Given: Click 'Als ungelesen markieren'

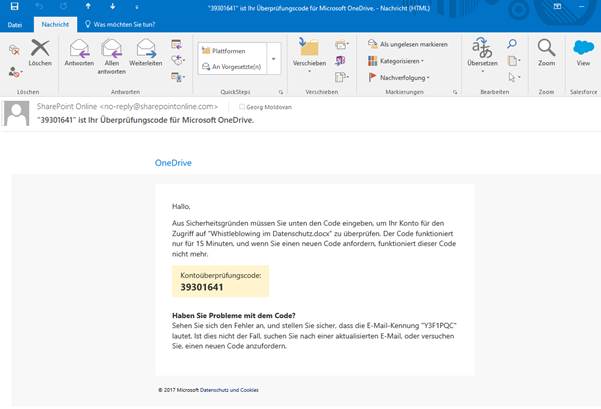Looking at the screenshot, I should [x=408, y=44].
